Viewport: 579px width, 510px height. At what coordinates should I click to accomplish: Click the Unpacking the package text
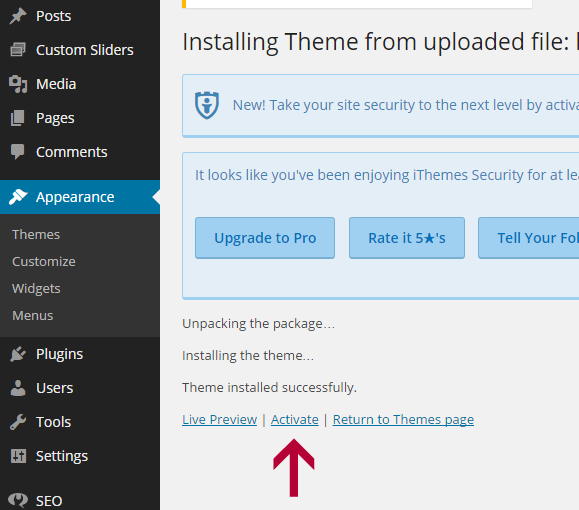pyautogui.click(x=258, y=324)
